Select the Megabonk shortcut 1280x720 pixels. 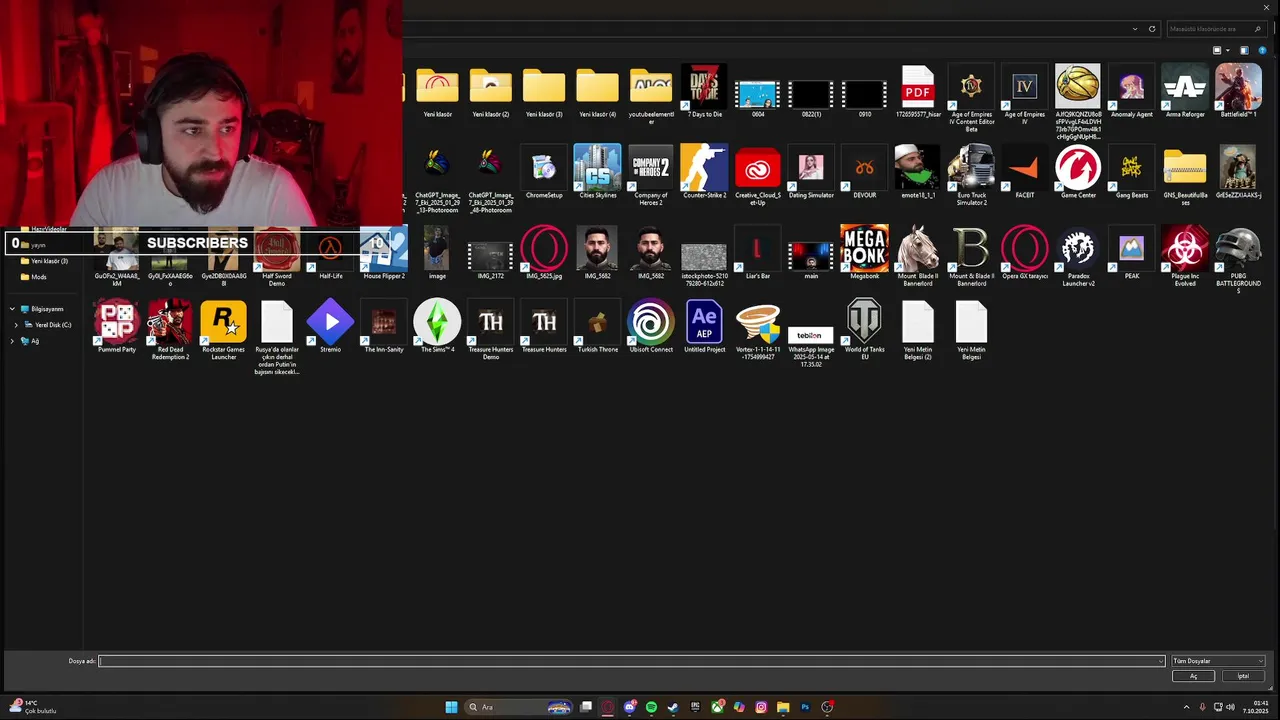(864, 252)
